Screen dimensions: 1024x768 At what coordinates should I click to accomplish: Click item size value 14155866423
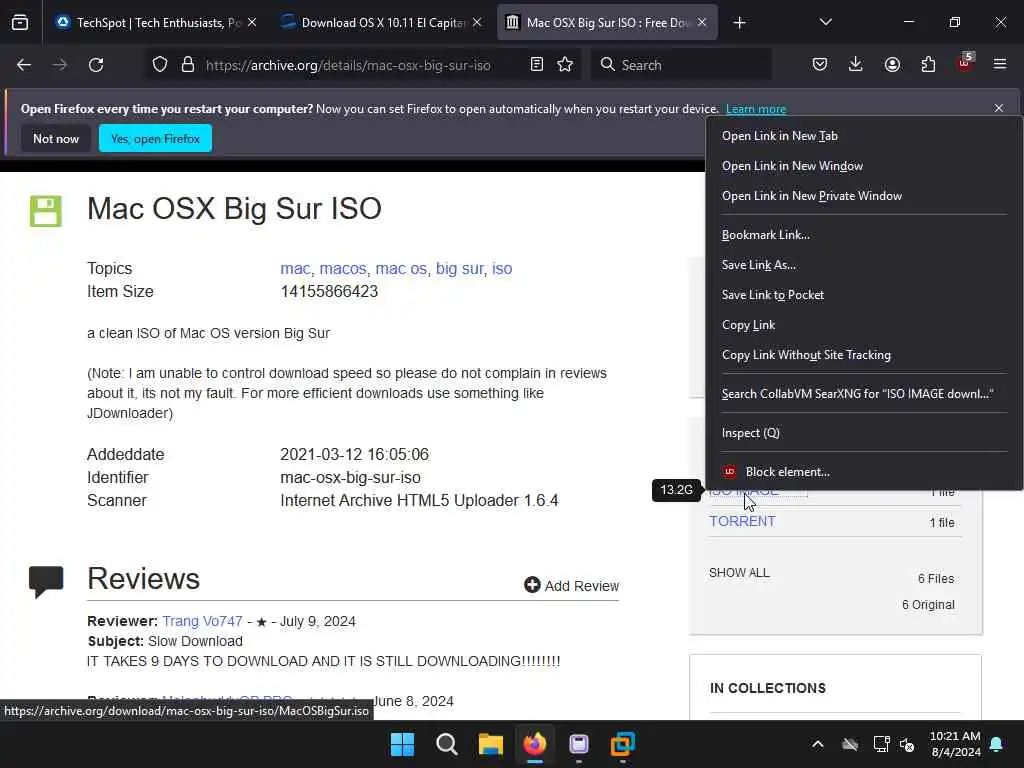point(329,291)
